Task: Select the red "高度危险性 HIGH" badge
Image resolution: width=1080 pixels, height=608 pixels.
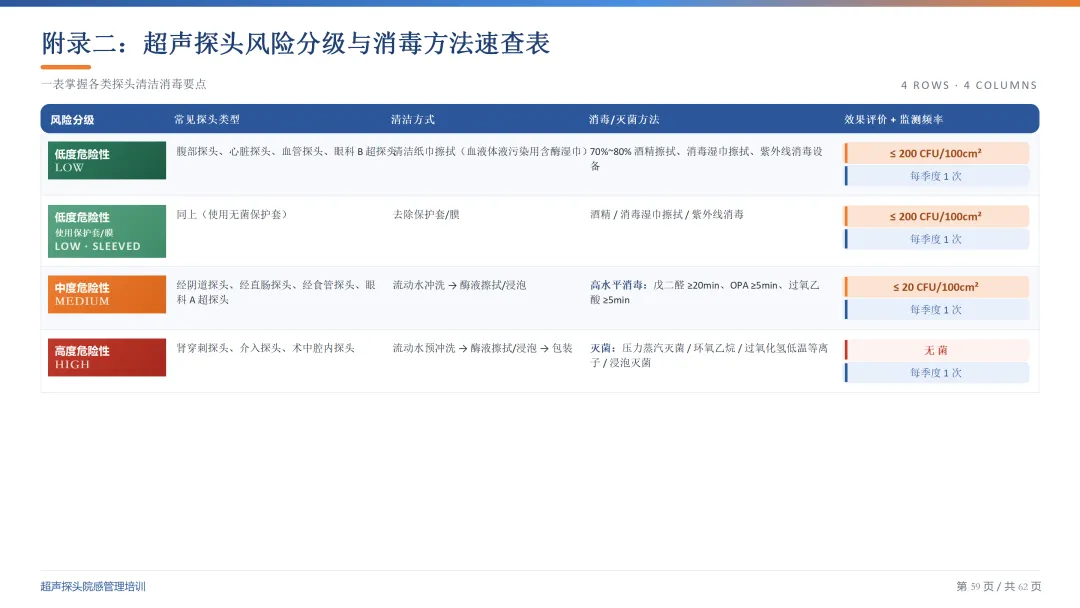Action: click(107, 357)
